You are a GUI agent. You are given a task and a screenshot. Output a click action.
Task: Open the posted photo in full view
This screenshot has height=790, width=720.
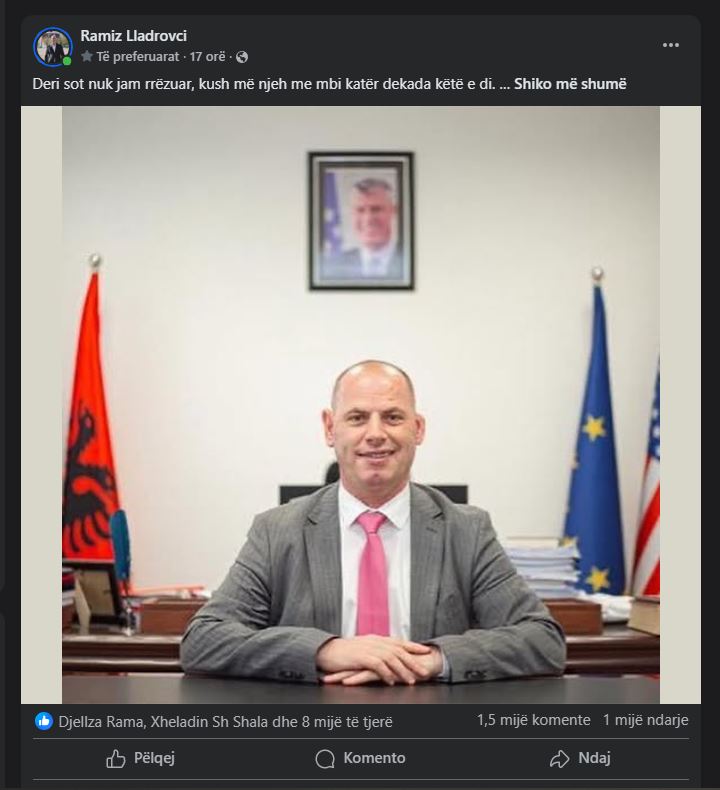tap(361, 405)
